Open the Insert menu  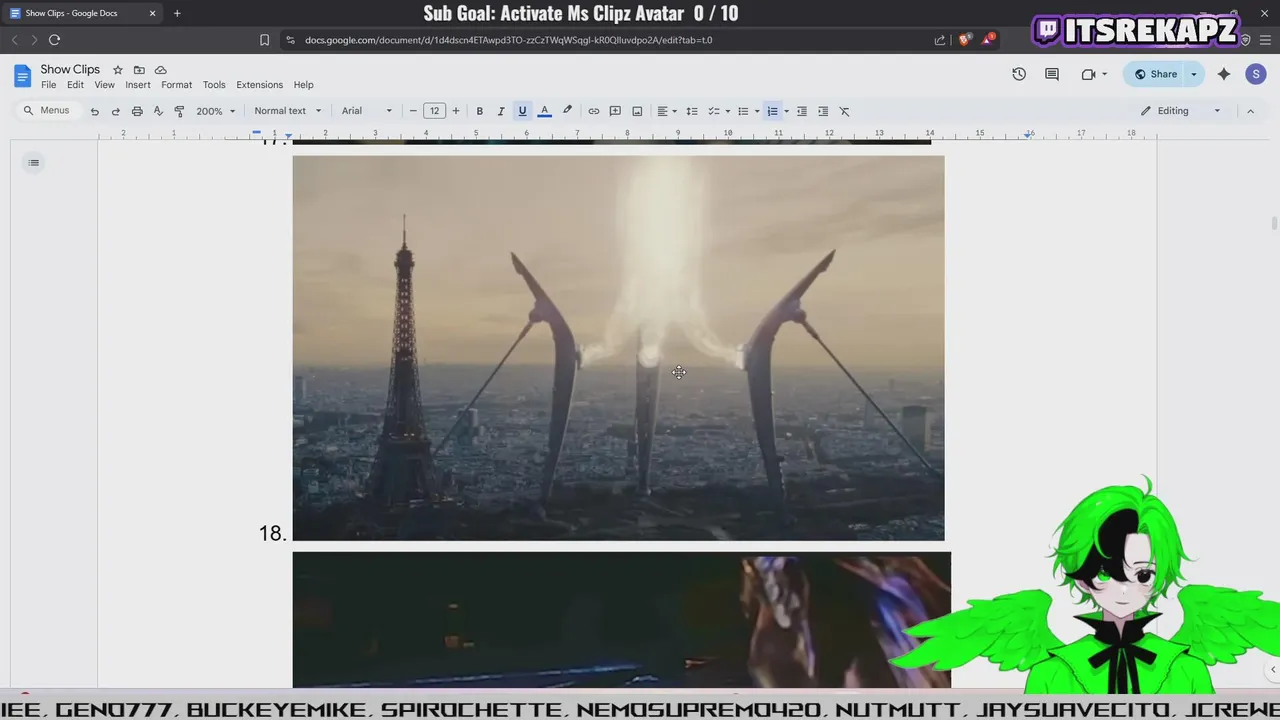138,85
